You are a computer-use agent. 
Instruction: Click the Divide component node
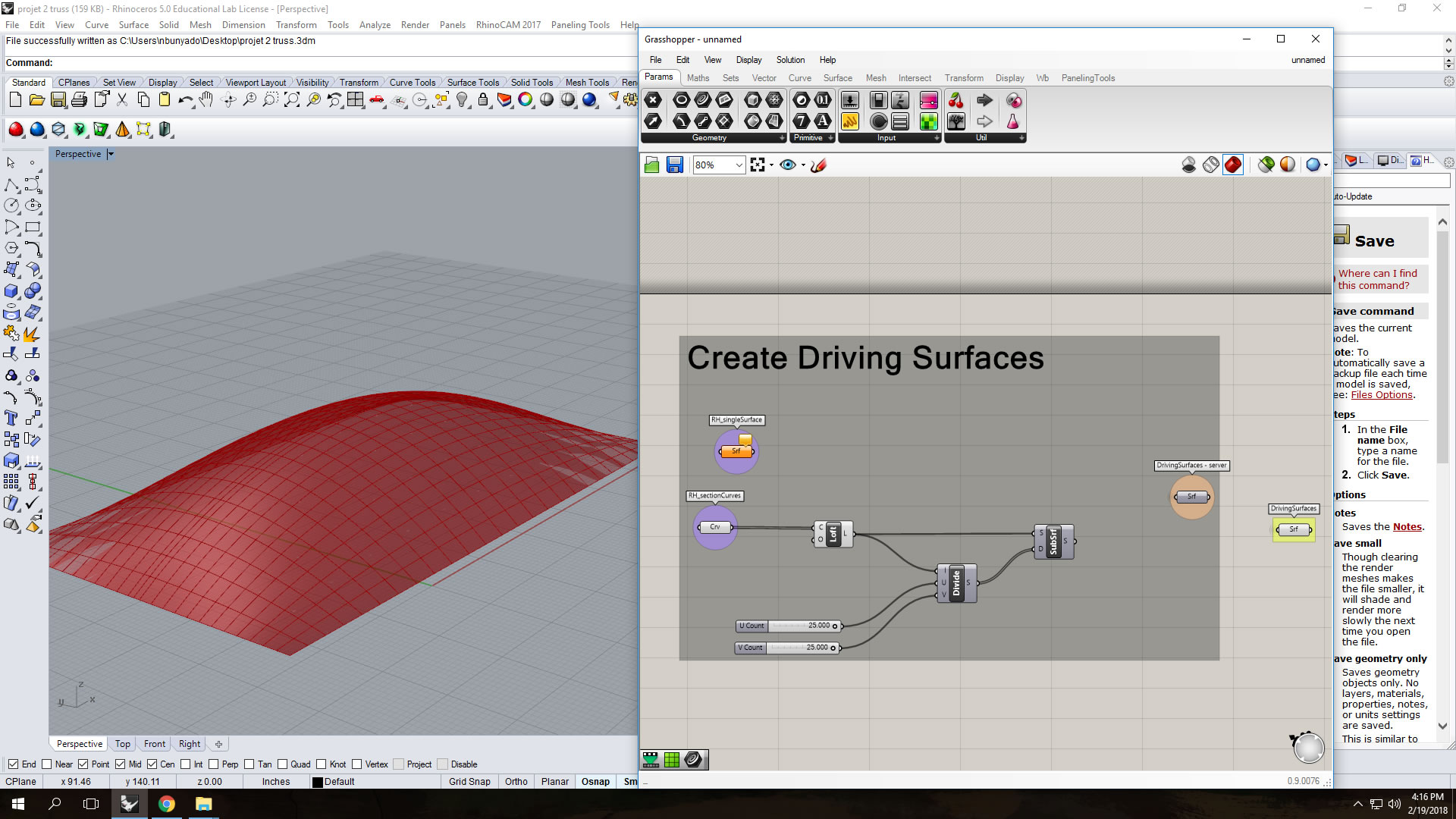pyautogui.click(x=956, y=583)
